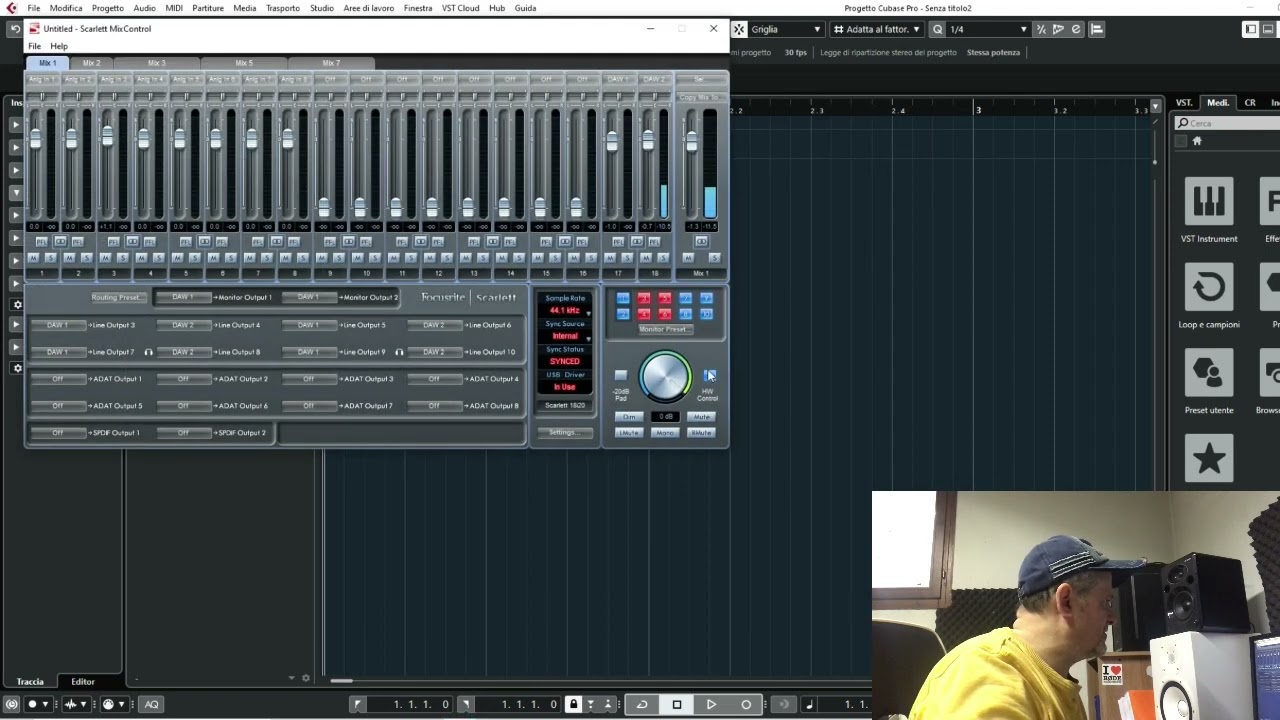Open the VST Cloud menu
1280x720 pixels.
click(461, 8)
